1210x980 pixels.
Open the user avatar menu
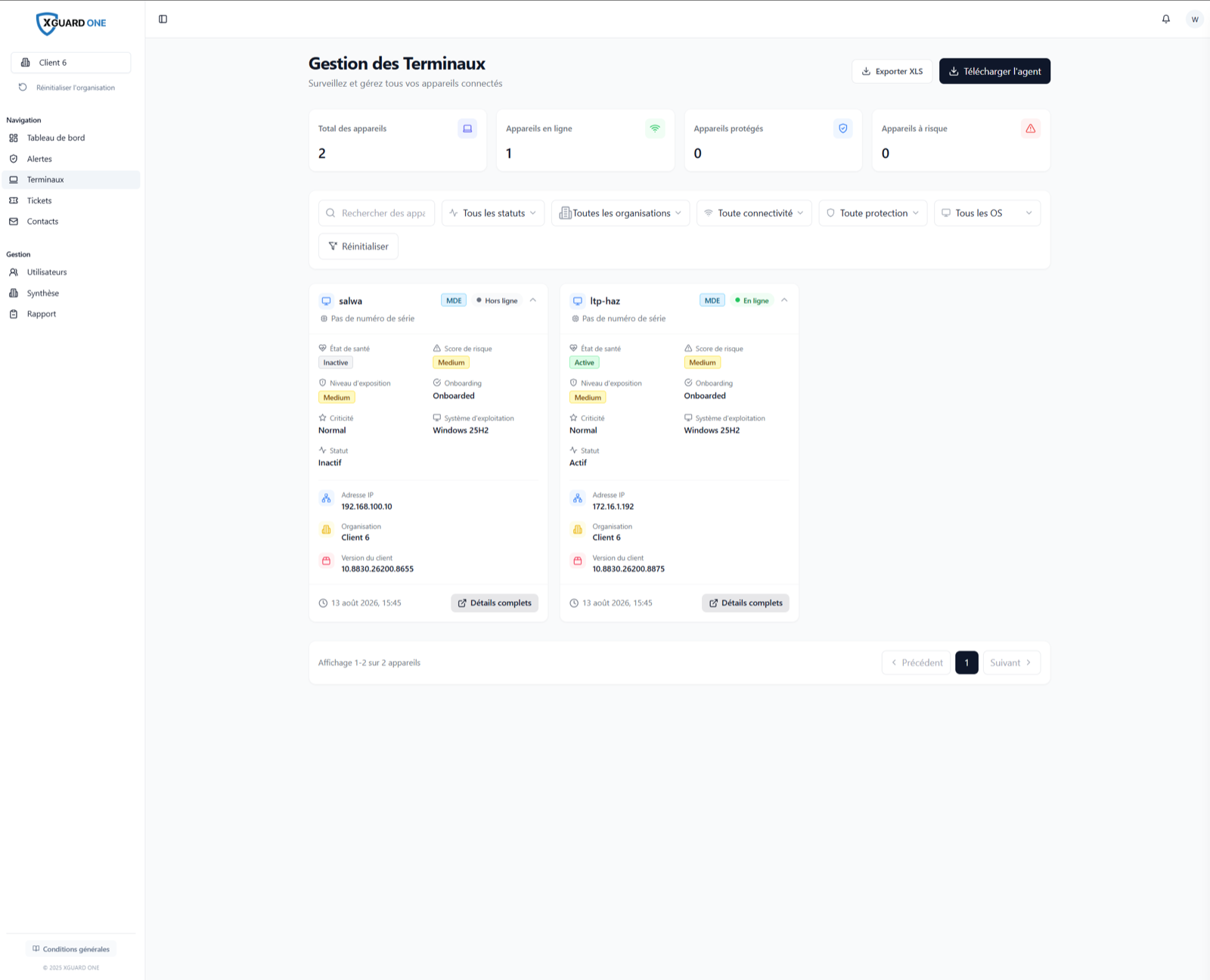pyautogui.click(x=1195, y=19)
